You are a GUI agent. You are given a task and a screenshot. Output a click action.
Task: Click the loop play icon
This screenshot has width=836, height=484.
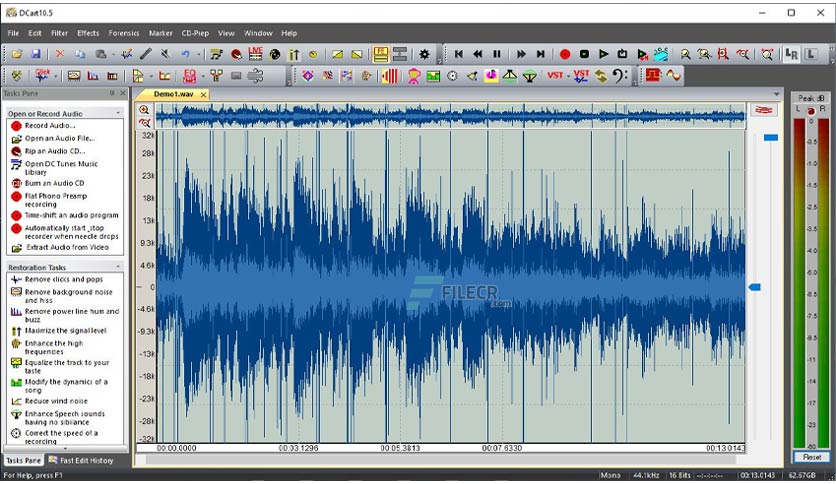622,54
